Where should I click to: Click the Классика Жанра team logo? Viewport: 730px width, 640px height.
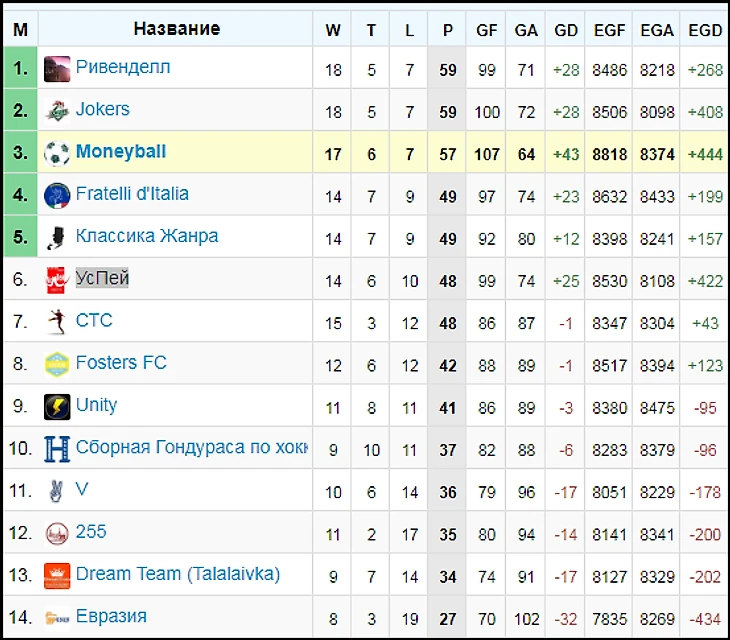click(x=57, y=238)
